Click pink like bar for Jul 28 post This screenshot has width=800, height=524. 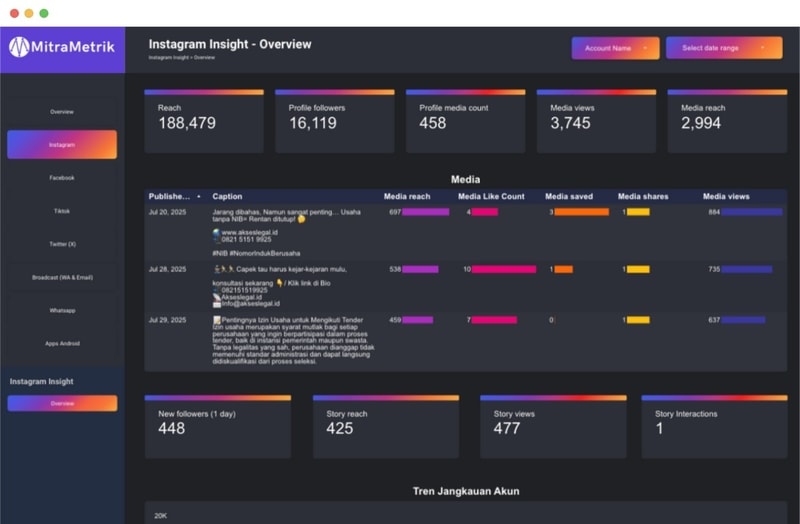point(504,269)
